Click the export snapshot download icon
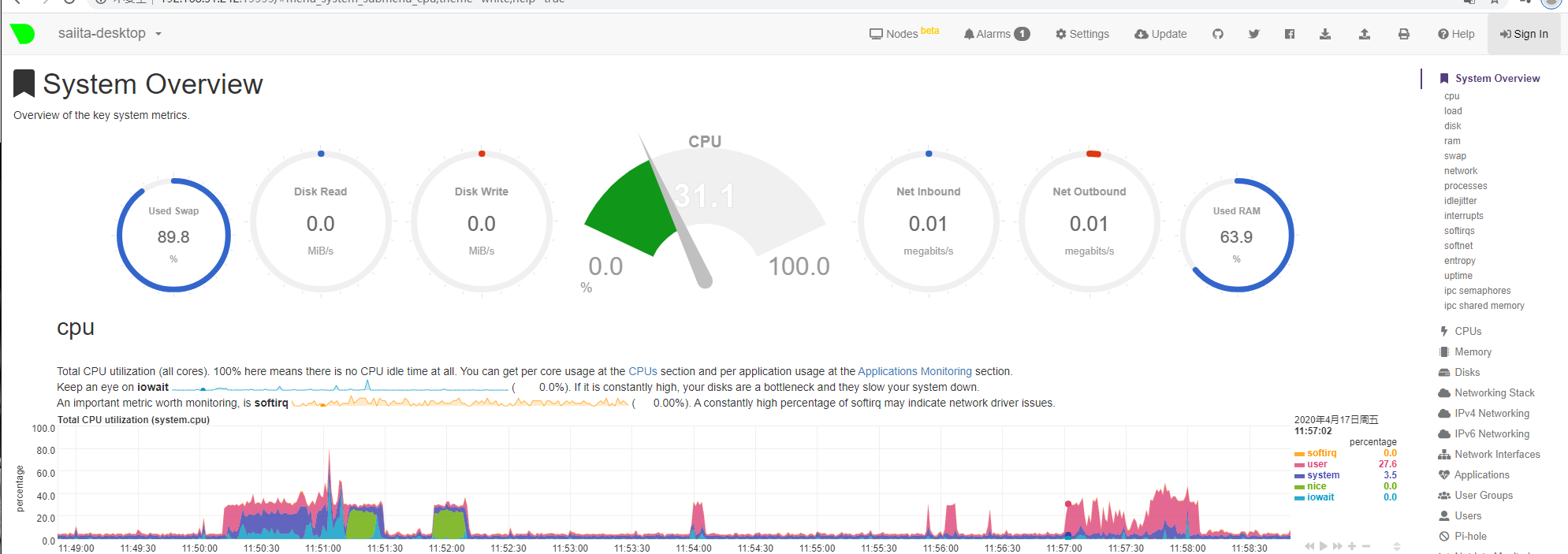Screen dimensions: 1568x554 click(x=1325, y=34)
